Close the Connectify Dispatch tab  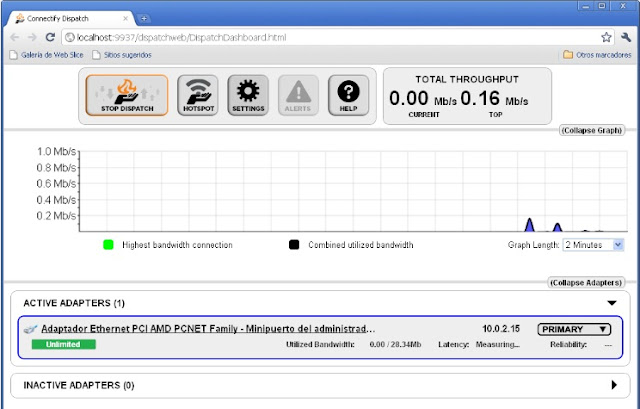pyautogui.click(x=125, y=18)
